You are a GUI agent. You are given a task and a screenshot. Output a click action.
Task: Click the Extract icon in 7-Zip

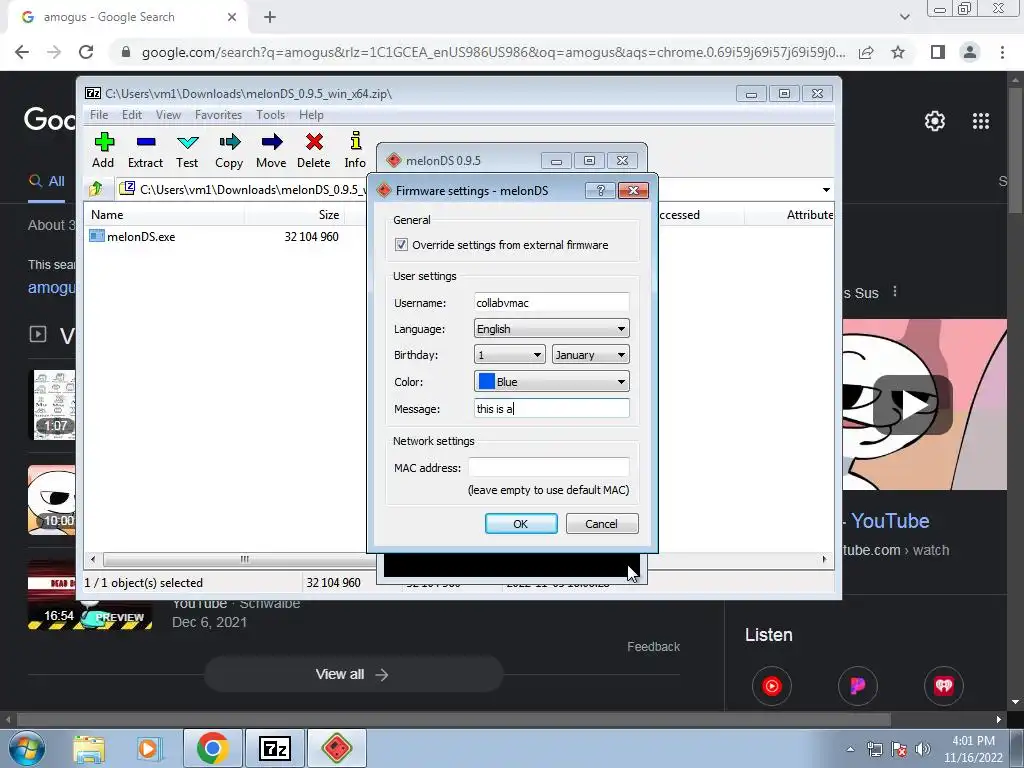tap(145, 151)
